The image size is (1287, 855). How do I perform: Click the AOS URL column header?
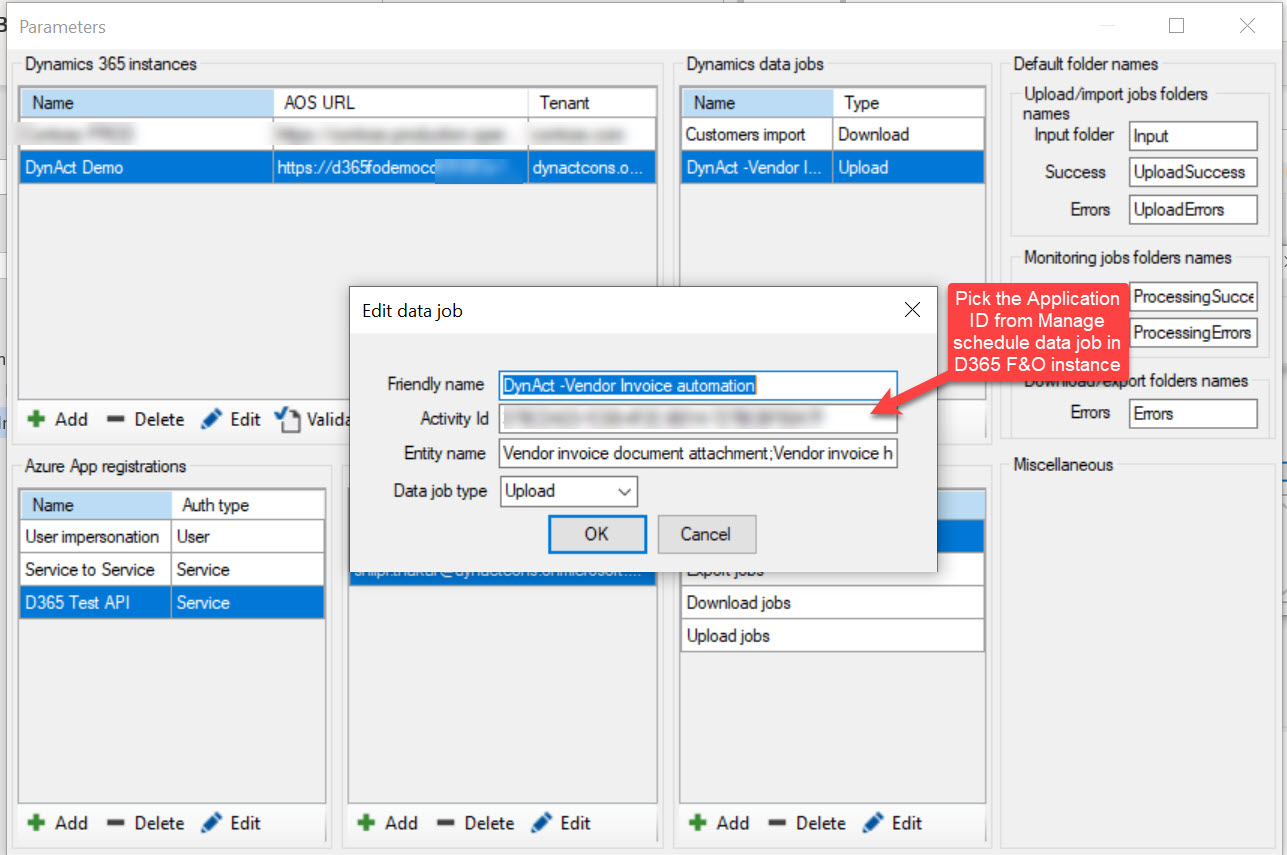(x=401, y=103)
